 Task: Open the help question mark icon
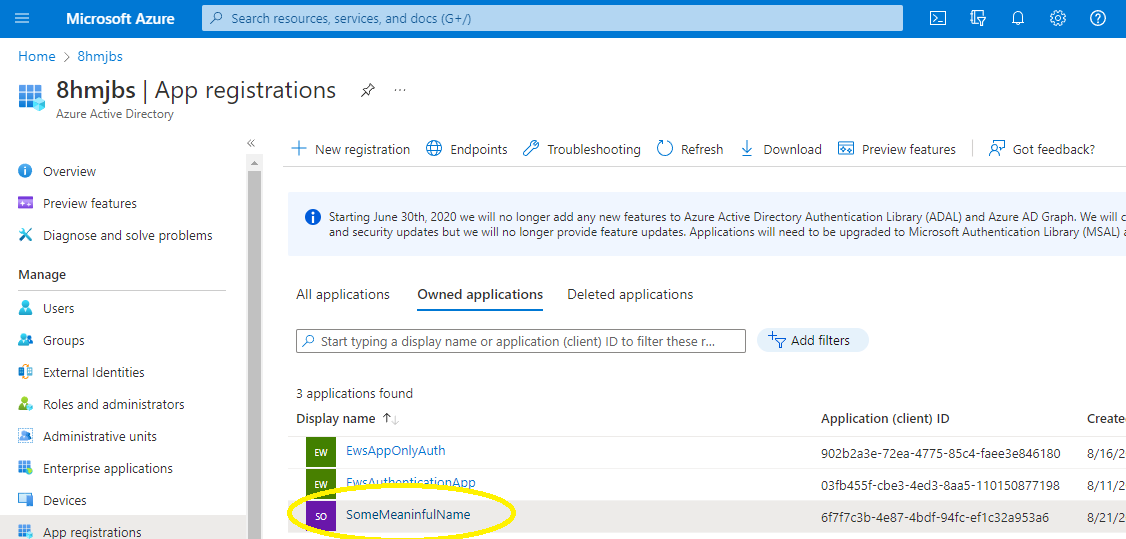pyautogui.click(x=1098, y=19)
